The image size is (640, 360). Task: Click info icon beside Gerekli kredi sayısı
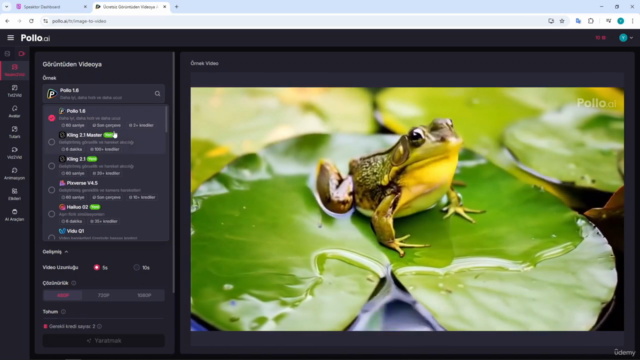(100, 326)
